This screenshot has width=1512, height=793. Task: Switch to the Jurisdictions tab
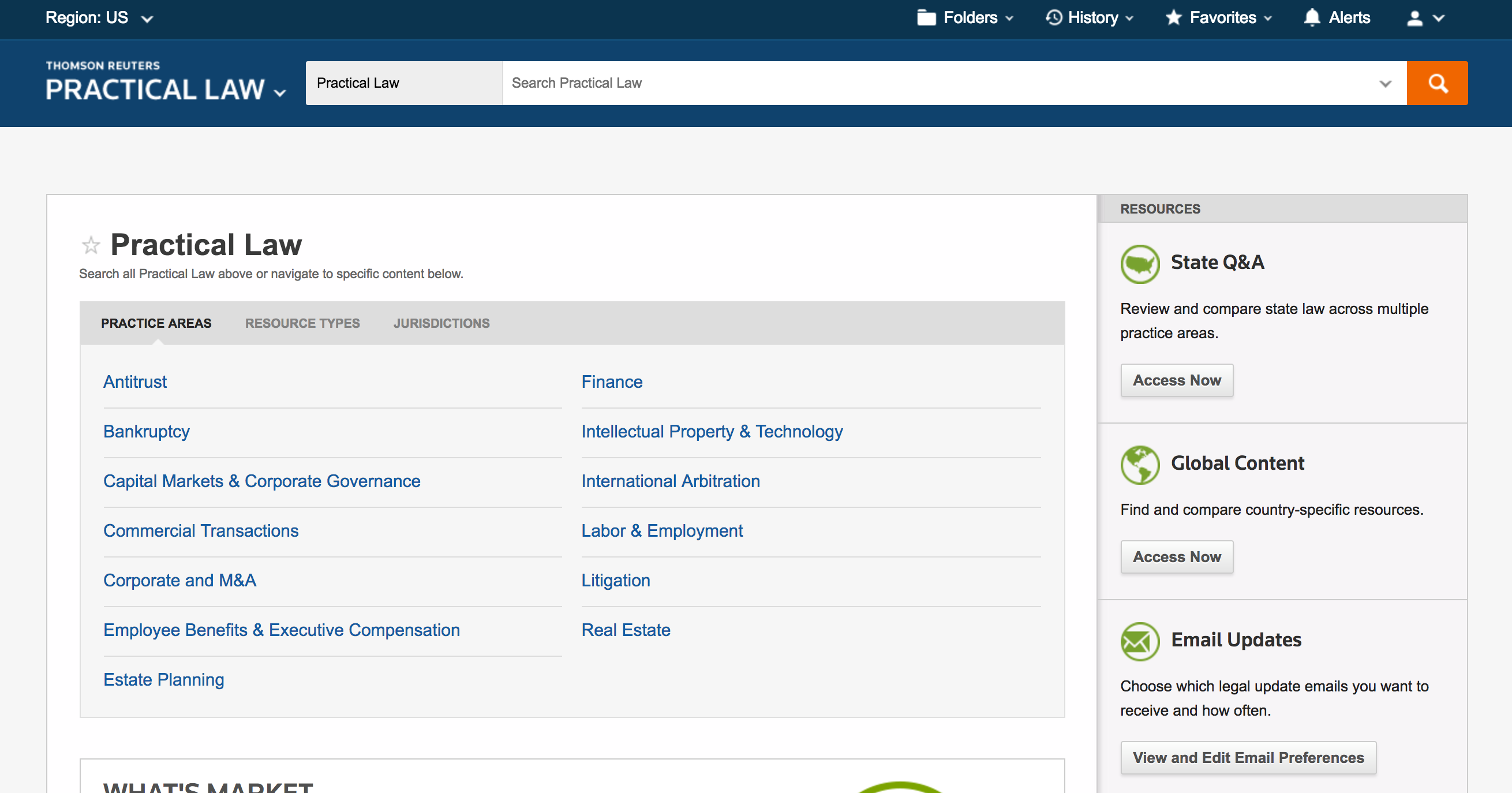pyautogui.click(x=441, y=323)
